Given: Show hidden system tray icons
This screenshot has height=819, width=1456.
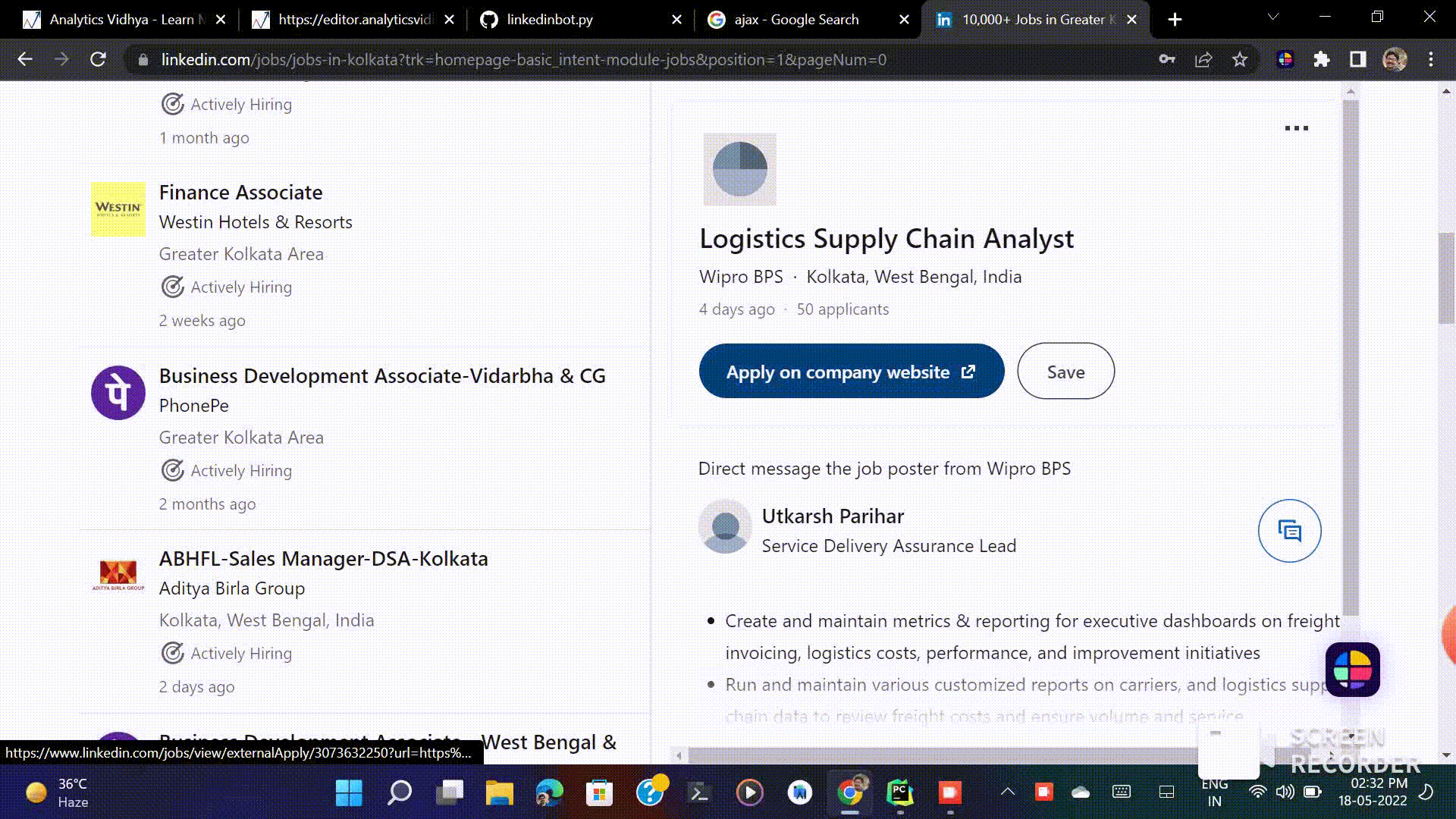Looking at the screenshot, I should click(x=1008, y=792).
